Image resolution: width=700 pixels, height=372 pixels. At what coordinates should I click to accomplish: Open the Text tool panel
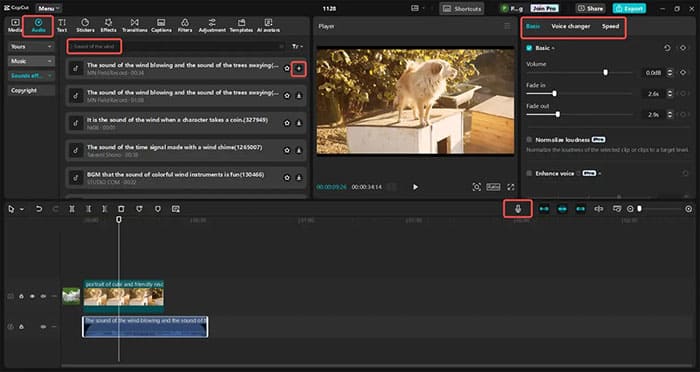click(62, 25)
